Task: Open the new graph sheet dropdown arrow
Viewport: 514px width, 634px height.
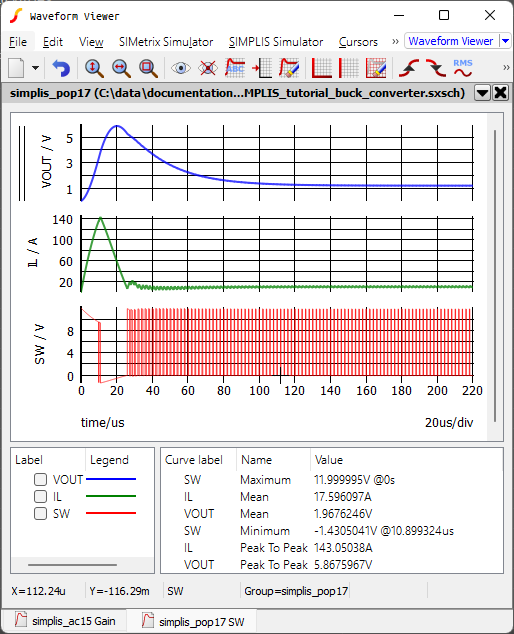Action: pos(36,68)
